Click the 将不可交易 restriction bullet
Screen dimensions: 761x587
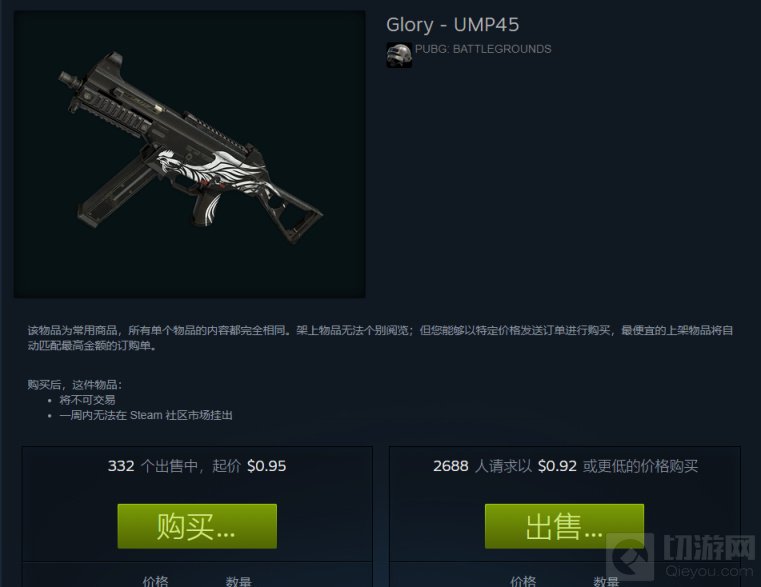[87, 400]
